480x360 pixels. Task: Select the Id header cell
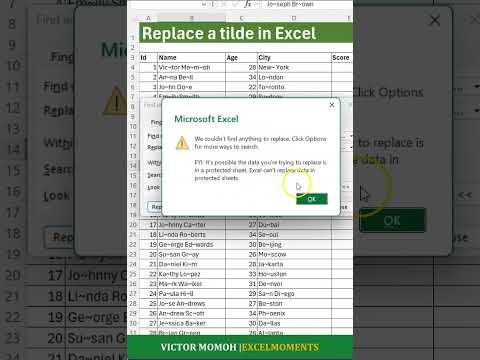click(148, 58)
